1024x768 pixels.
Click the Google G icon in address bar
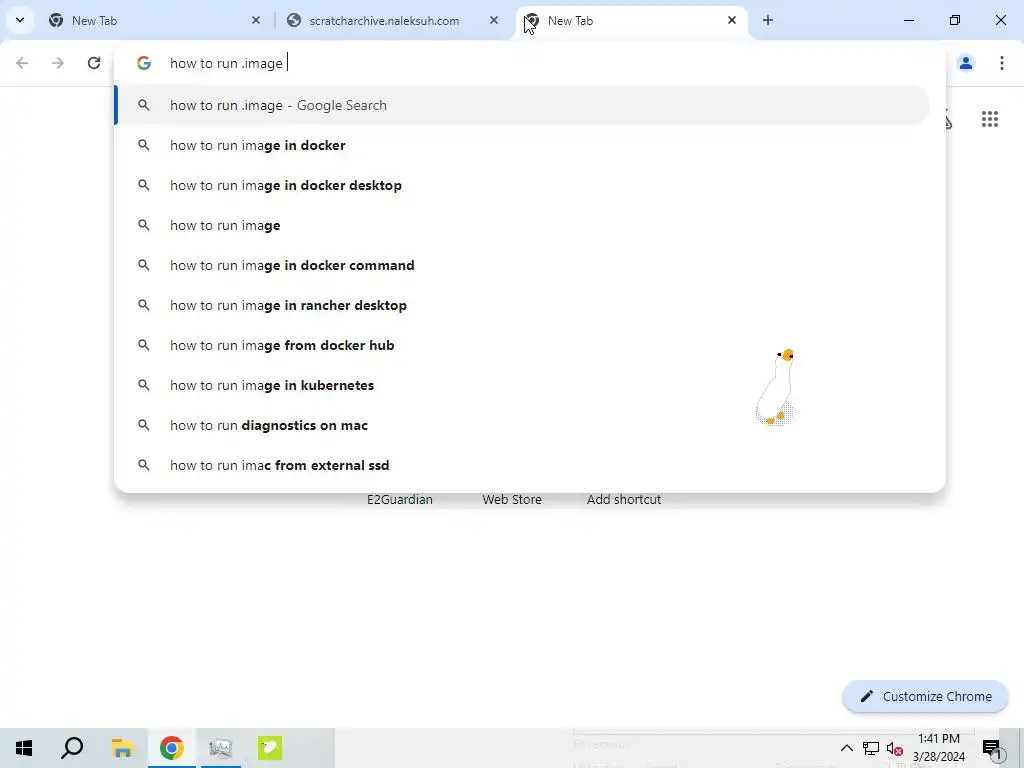144,63
